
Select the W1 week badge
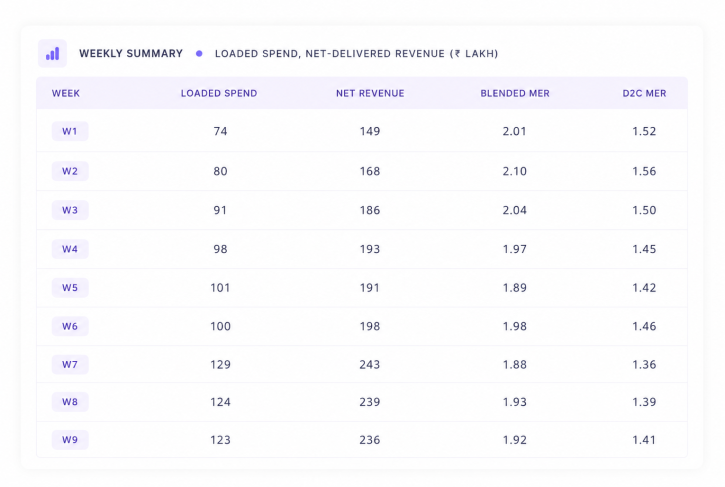tap(70, 131)
